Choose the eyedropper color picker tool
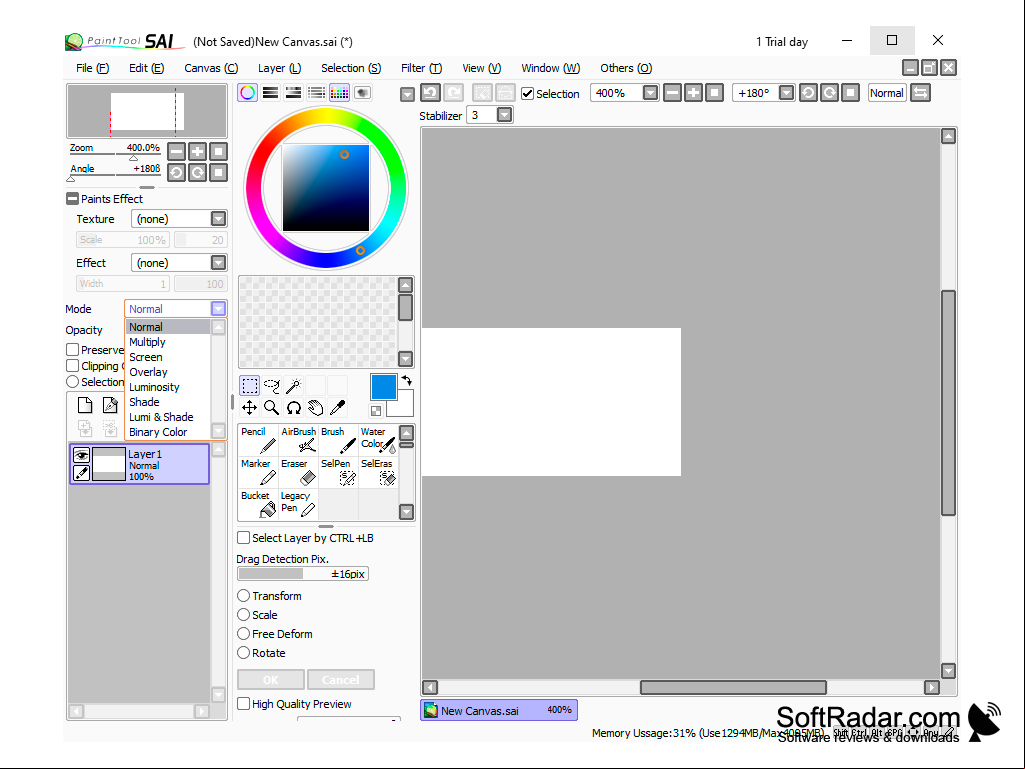The width and height of the screenshot is (1025, 769). click(338, 408)
